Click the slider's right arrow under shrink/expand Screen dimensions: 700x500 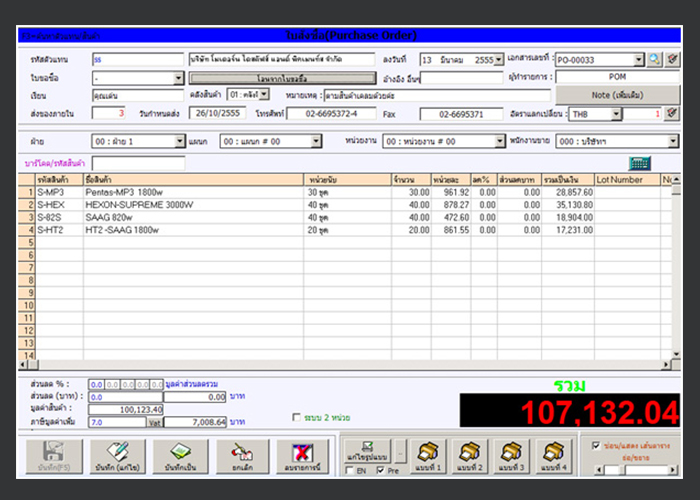673,470
